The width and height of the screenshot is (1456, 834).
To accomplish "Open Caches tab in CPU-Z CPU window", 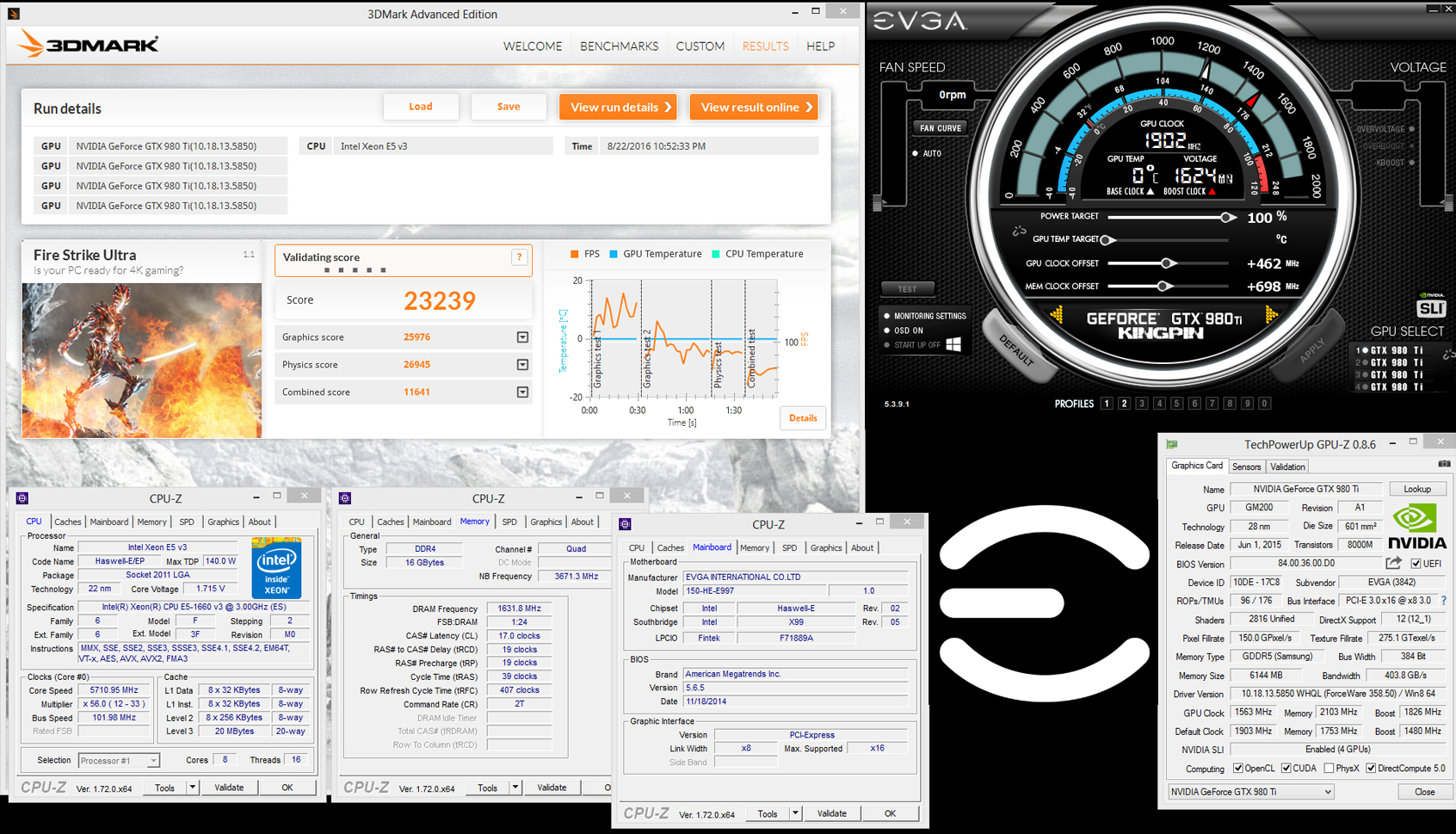I will click(68, 522).
